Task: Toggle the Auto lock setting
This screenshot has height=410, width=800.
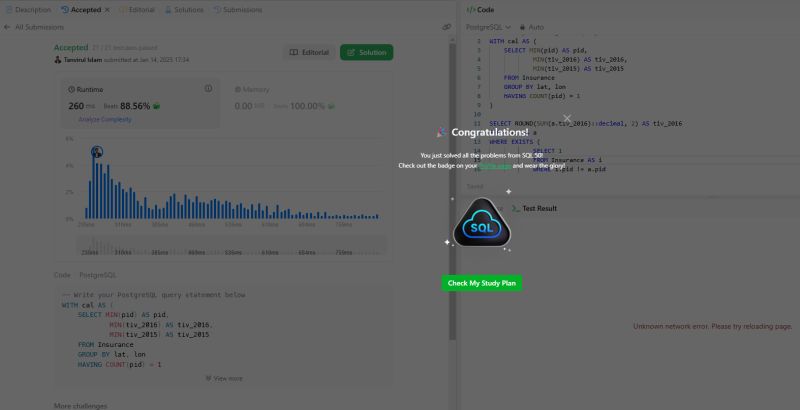Action: coord(532,27)
